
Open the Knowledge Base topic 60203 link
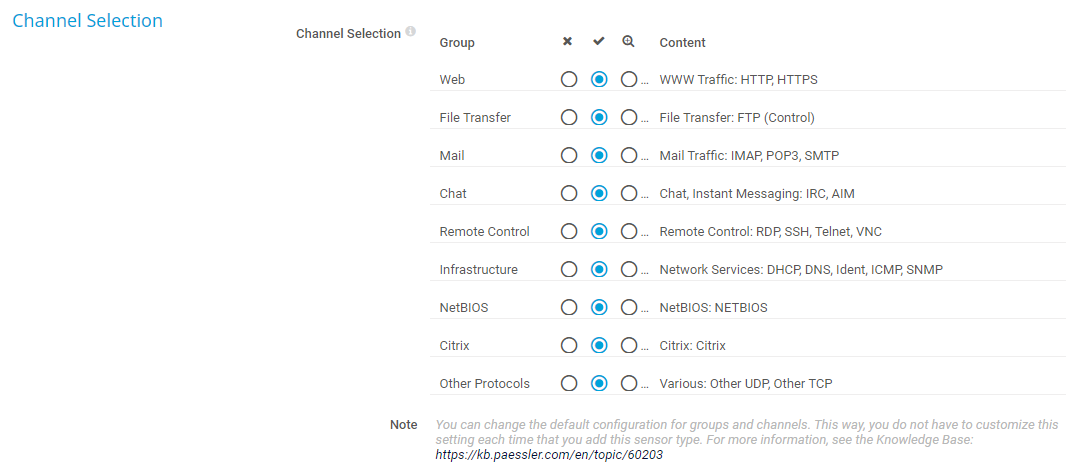pos(549,455)
